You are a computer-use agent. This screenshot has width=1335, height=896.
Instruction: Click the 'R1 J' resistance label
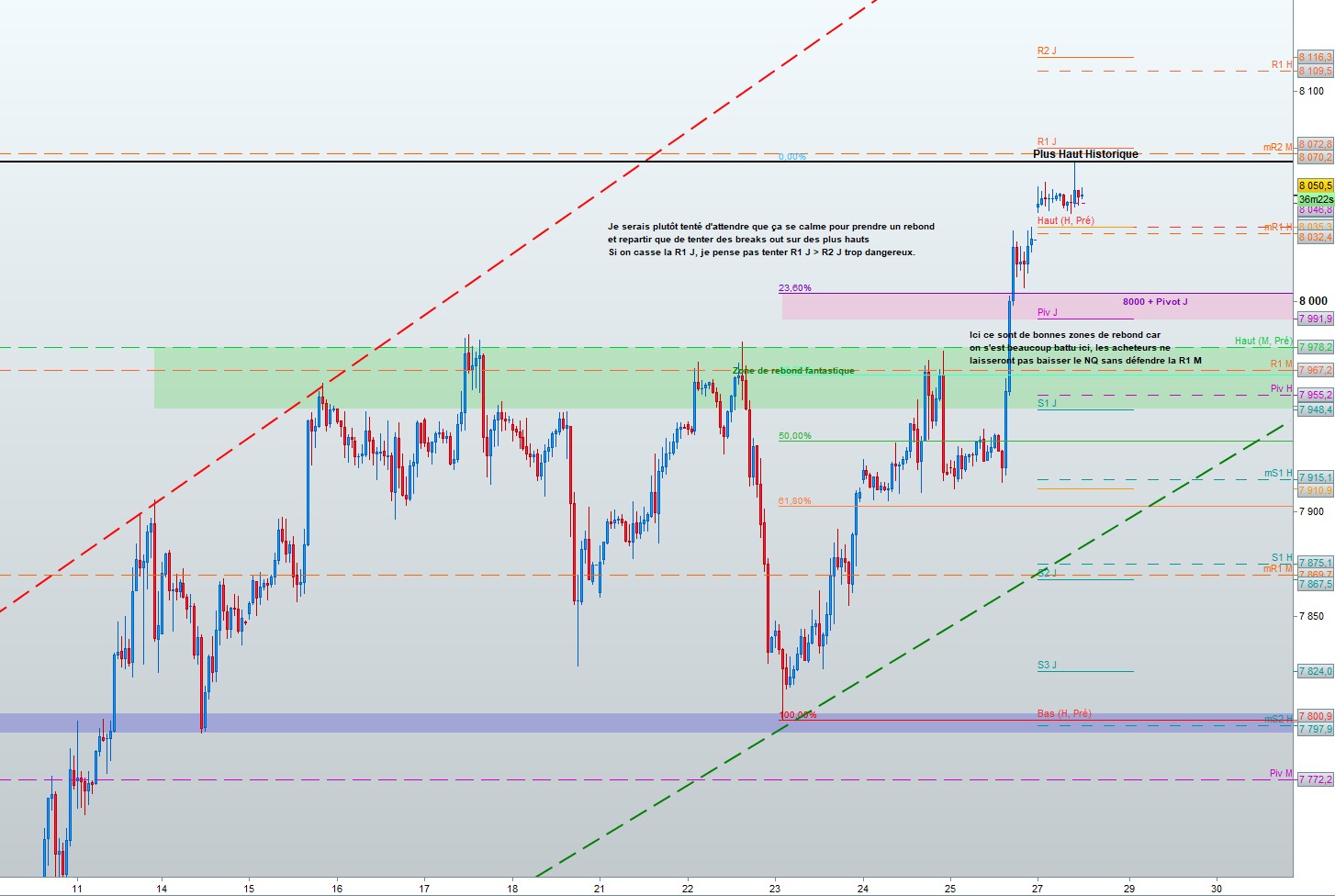tap(1047, 142)
